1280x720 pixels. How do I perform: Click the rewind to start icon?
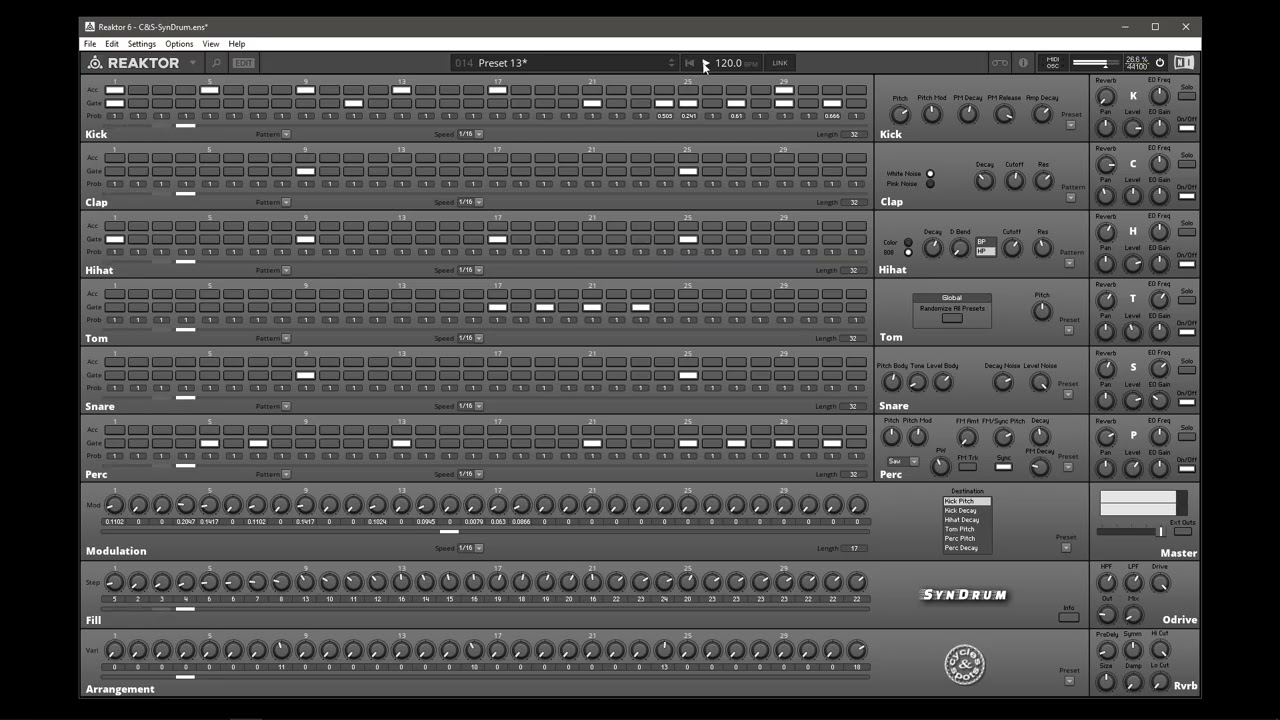coord(689,63)
